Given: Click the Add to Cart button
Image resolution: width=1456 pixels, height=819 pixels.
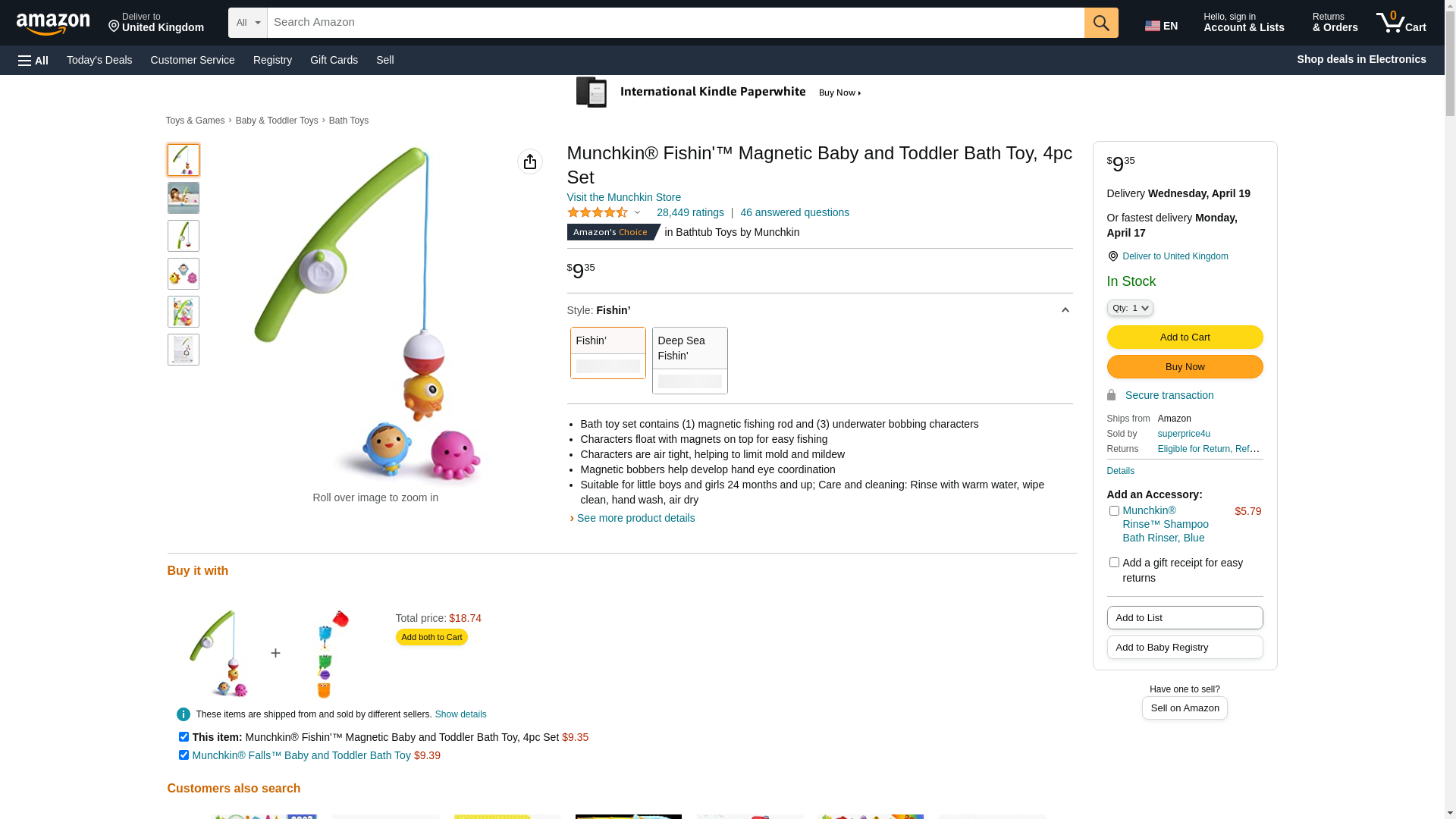Looking at the screenshot, I should [1185, 337].
